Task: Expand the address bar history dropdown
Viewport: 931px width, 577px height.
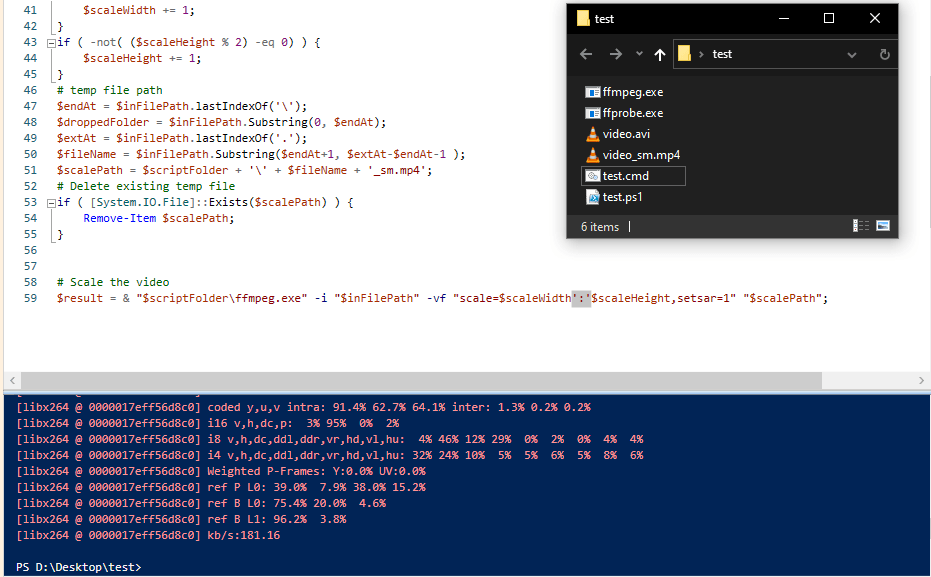Action: 852,54
